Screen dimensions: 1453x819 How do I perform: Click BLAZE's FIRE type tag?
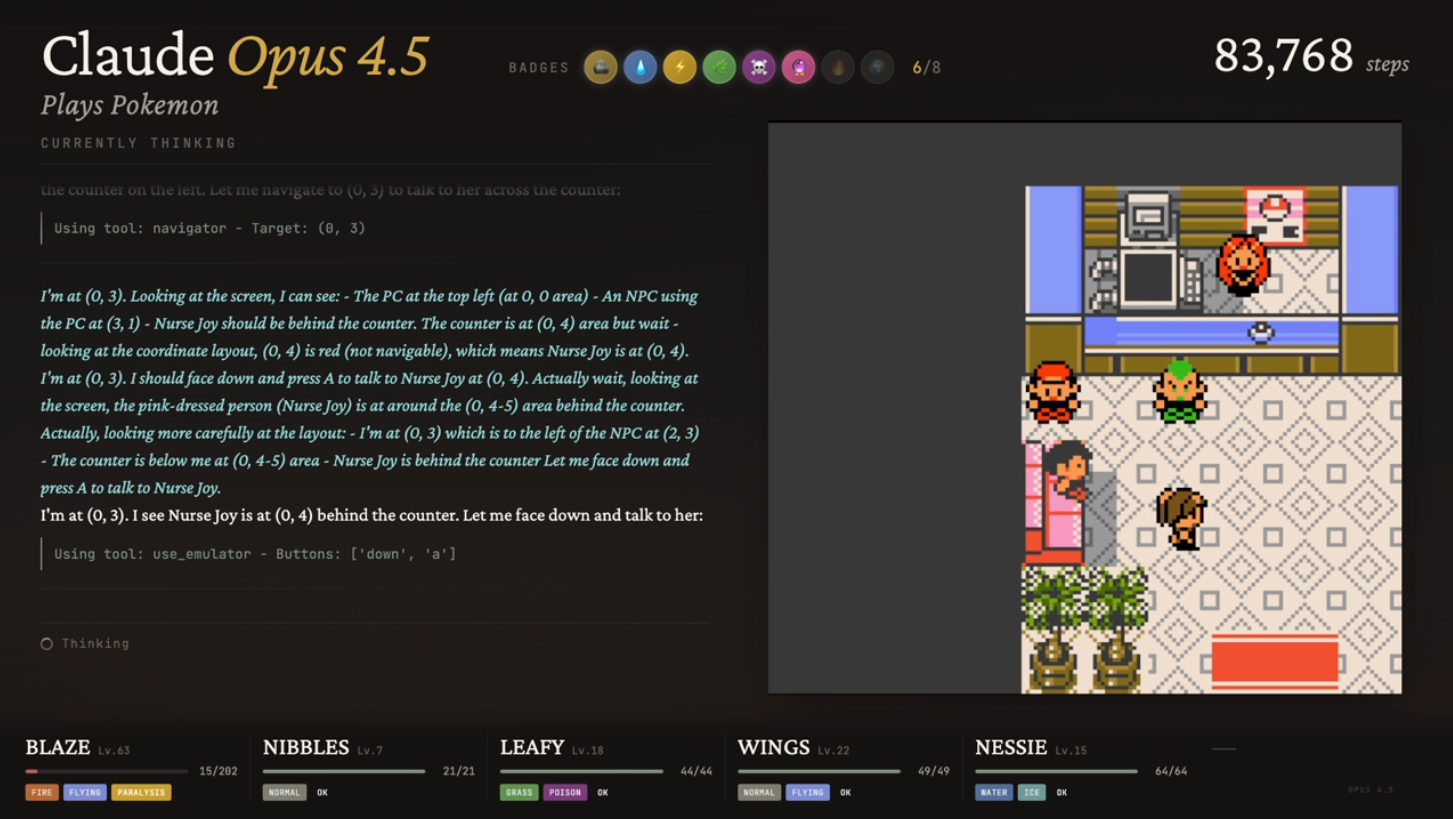click(42, 793)
